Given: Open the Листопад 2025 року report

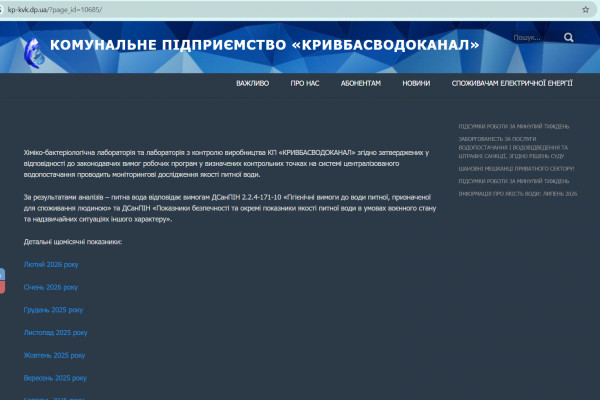Looking at the screenshot, I should [55, 333].
